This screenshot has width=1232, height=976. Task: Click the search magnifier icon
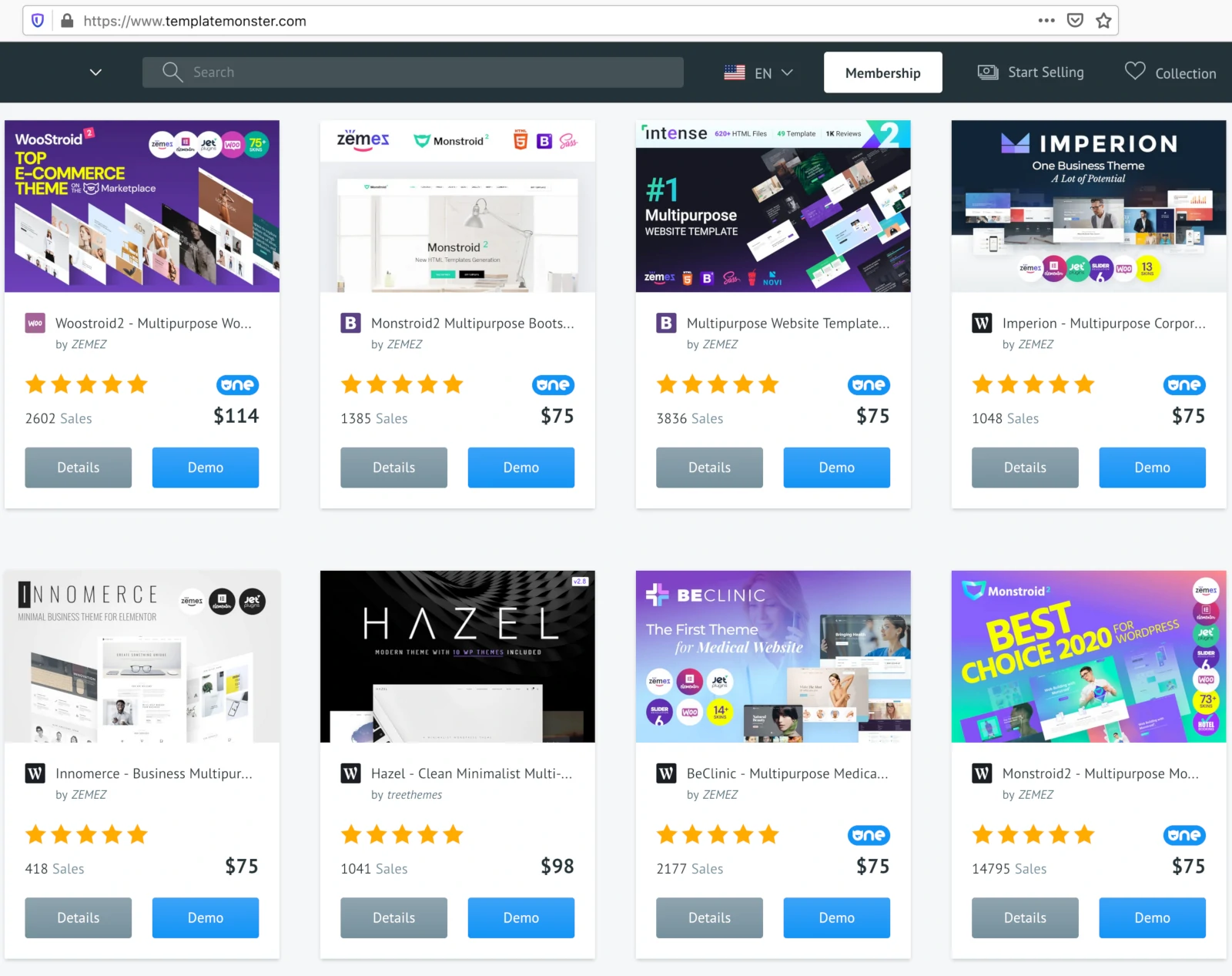coord(172,72)
